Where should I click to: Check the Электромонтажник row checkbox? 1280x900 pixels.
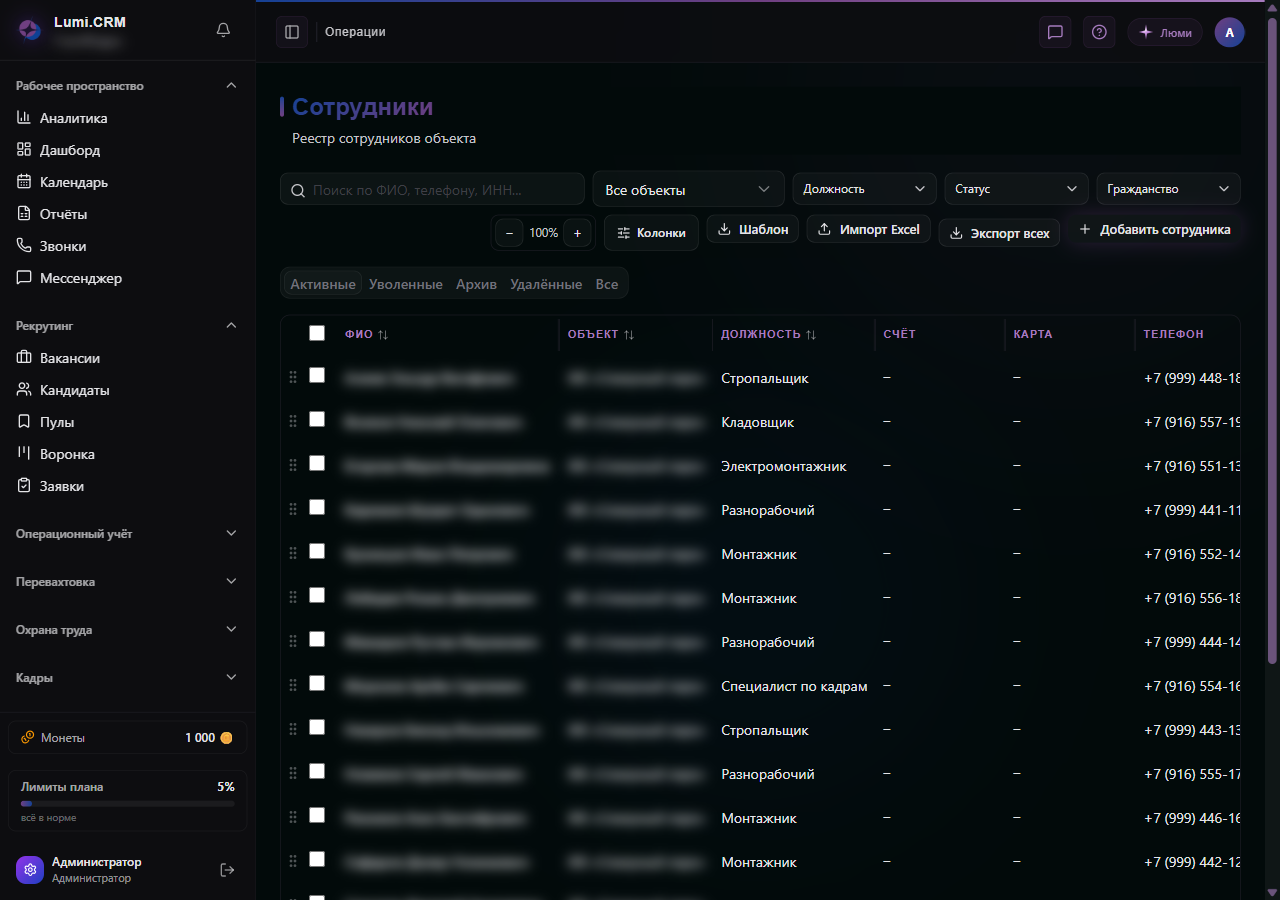coord(317,463)
